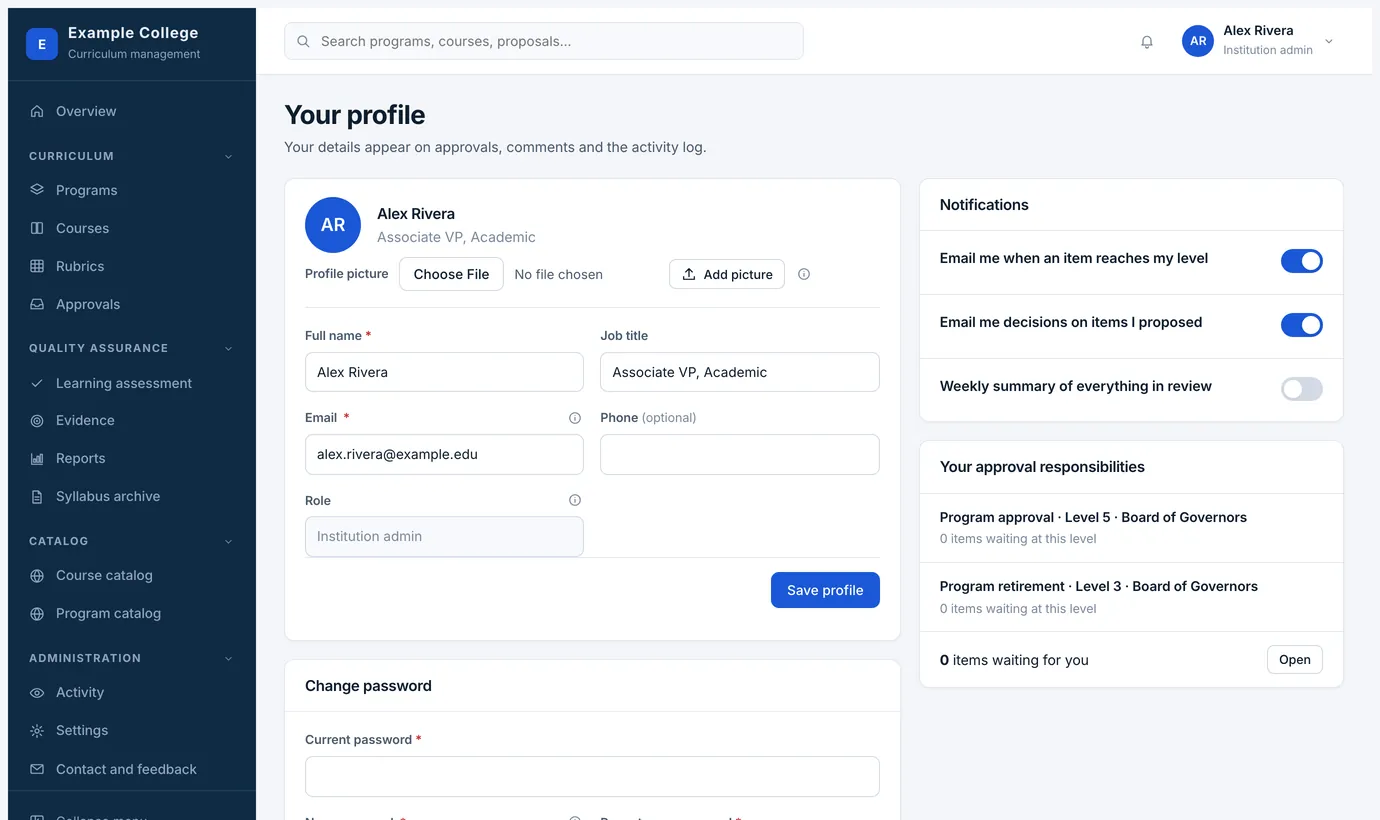
Task: Collapse the Catalog section
Action: (228, 541)
